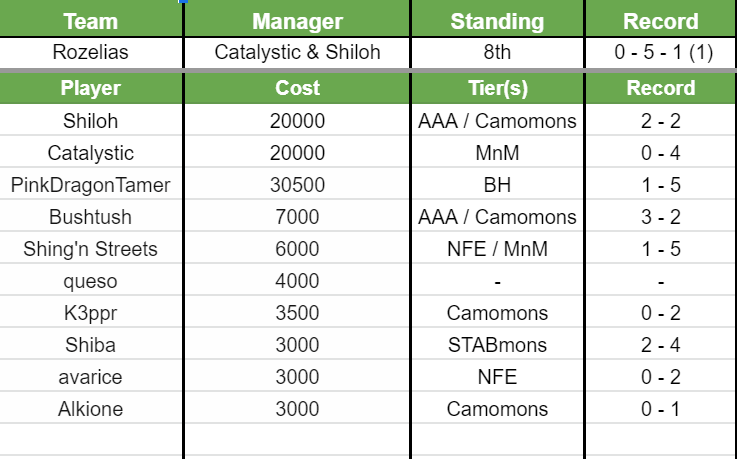737x459 pixels.
Task: Click the NFE / MnM tier cell
Action: tap(497, 249)
